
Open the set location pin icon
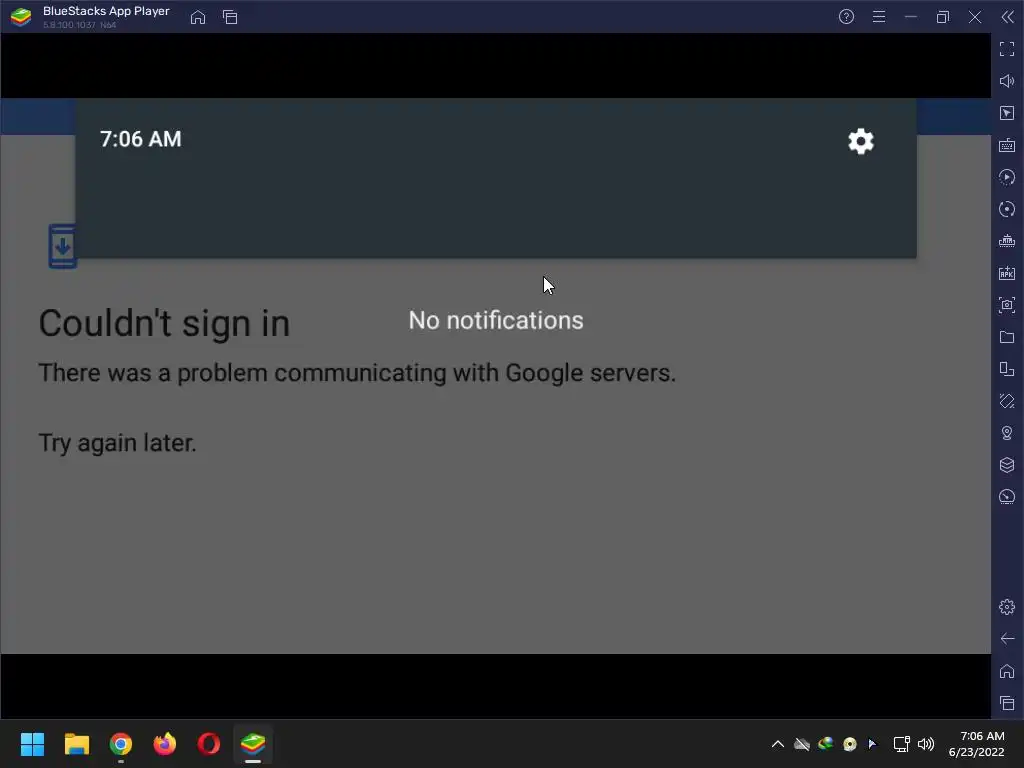click(x=1007, y=433)
